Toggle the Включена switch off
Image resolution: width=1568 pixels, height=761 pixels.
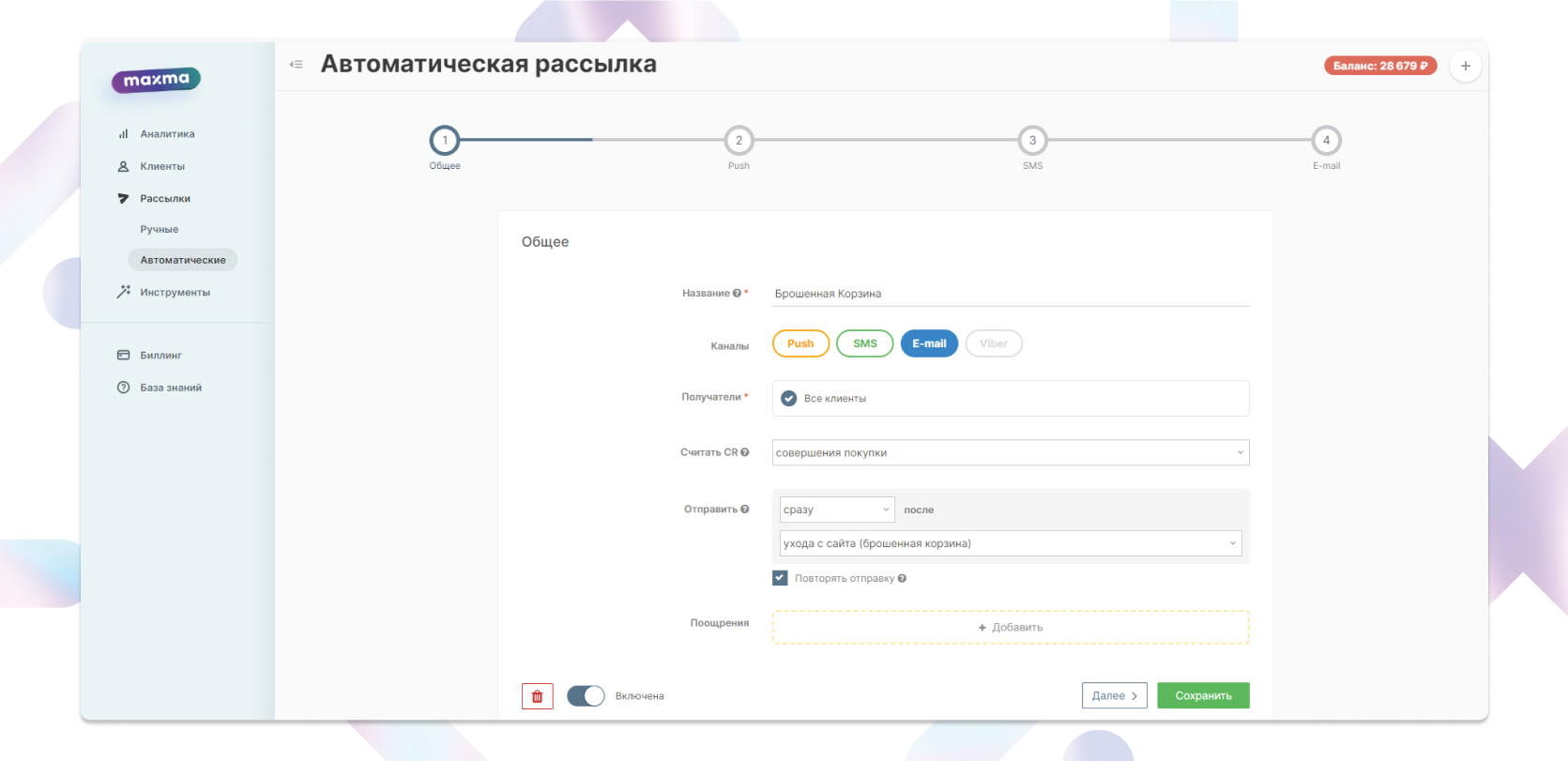[586, 696]
